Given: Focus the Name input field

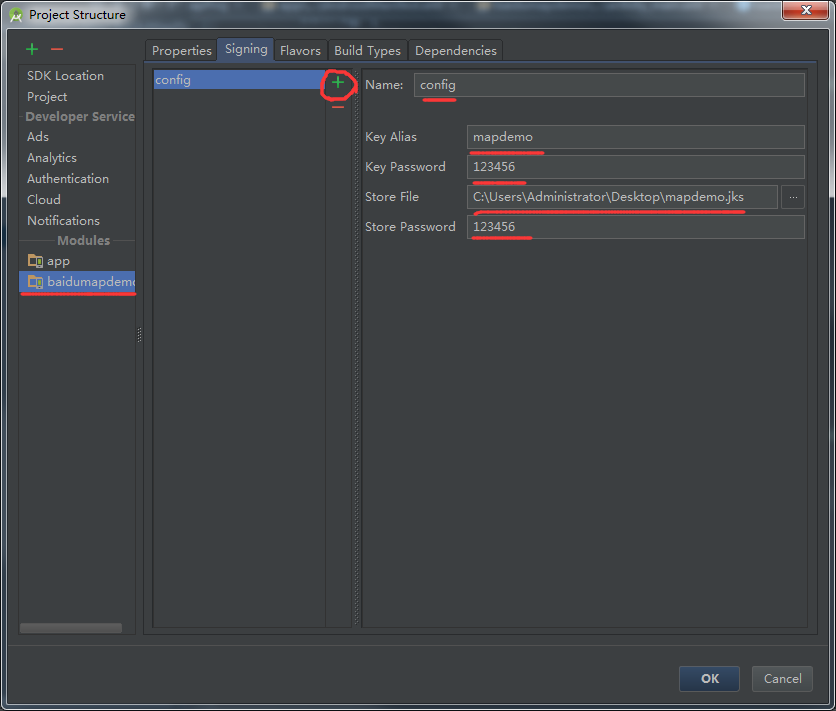Looking at the screenshot, I should [x=609, y=85].
